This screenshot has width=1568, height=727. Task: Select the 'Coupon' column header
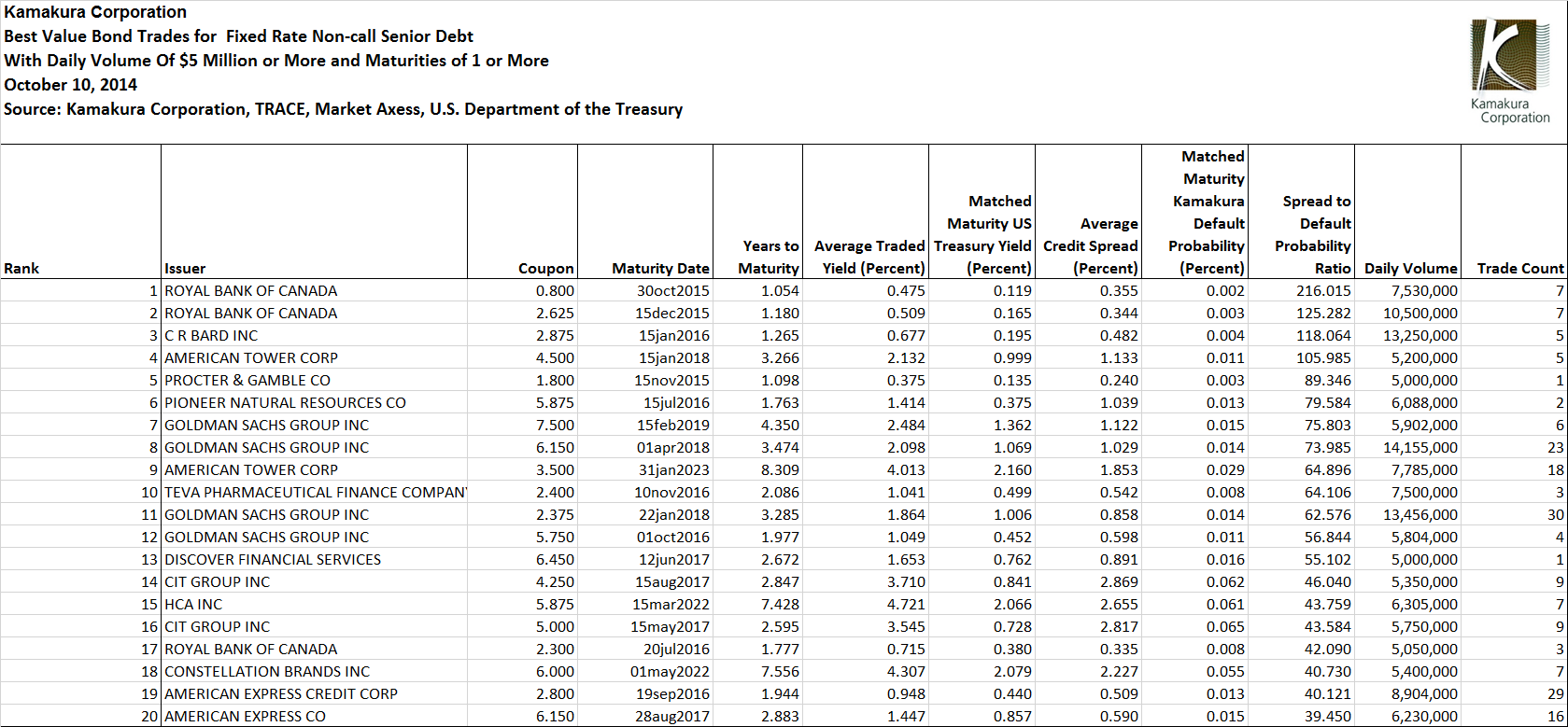click(x=546, y=269)
